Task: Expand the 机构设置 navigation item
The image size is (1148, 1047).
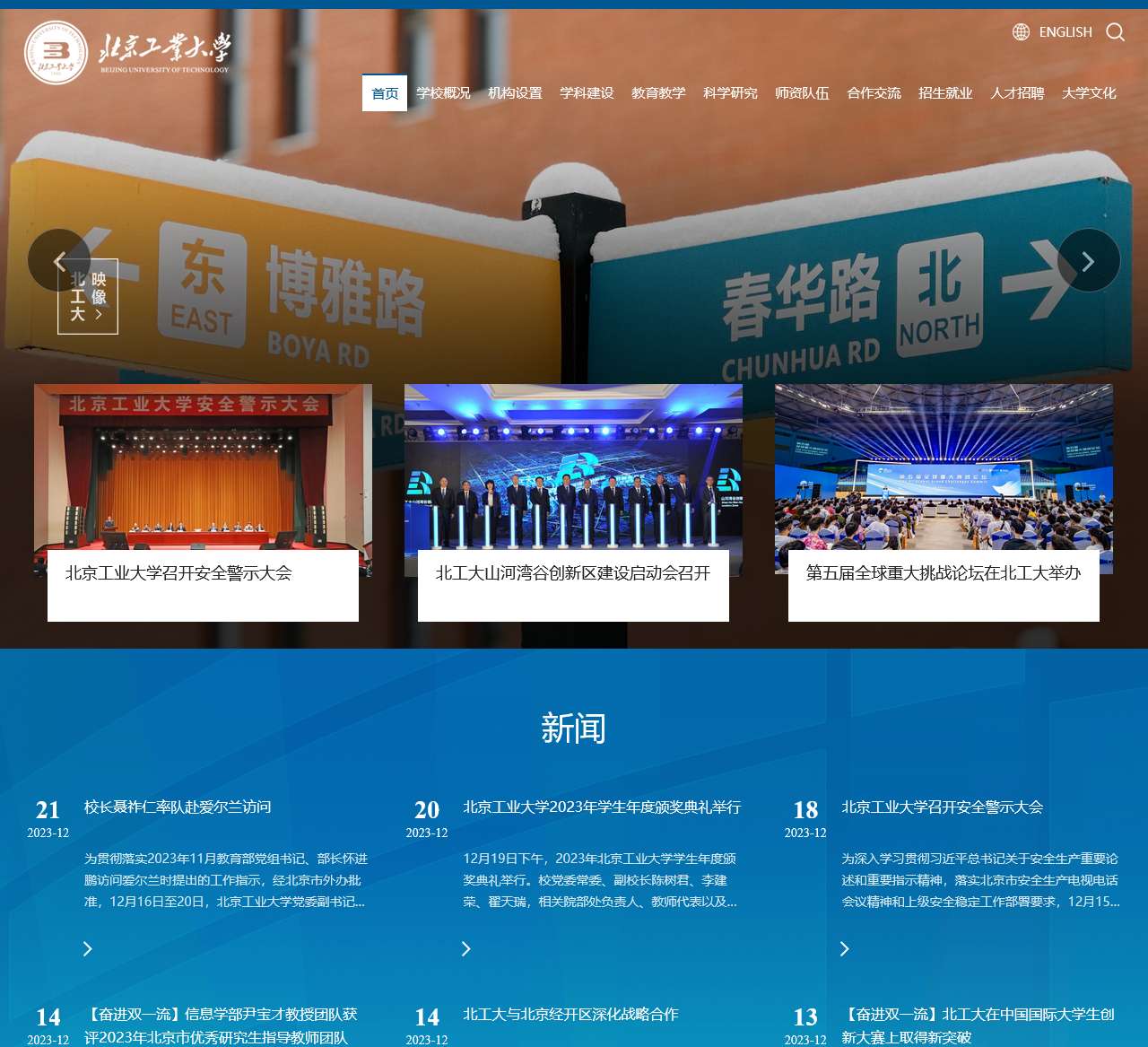Action: (x=515, y=92)
